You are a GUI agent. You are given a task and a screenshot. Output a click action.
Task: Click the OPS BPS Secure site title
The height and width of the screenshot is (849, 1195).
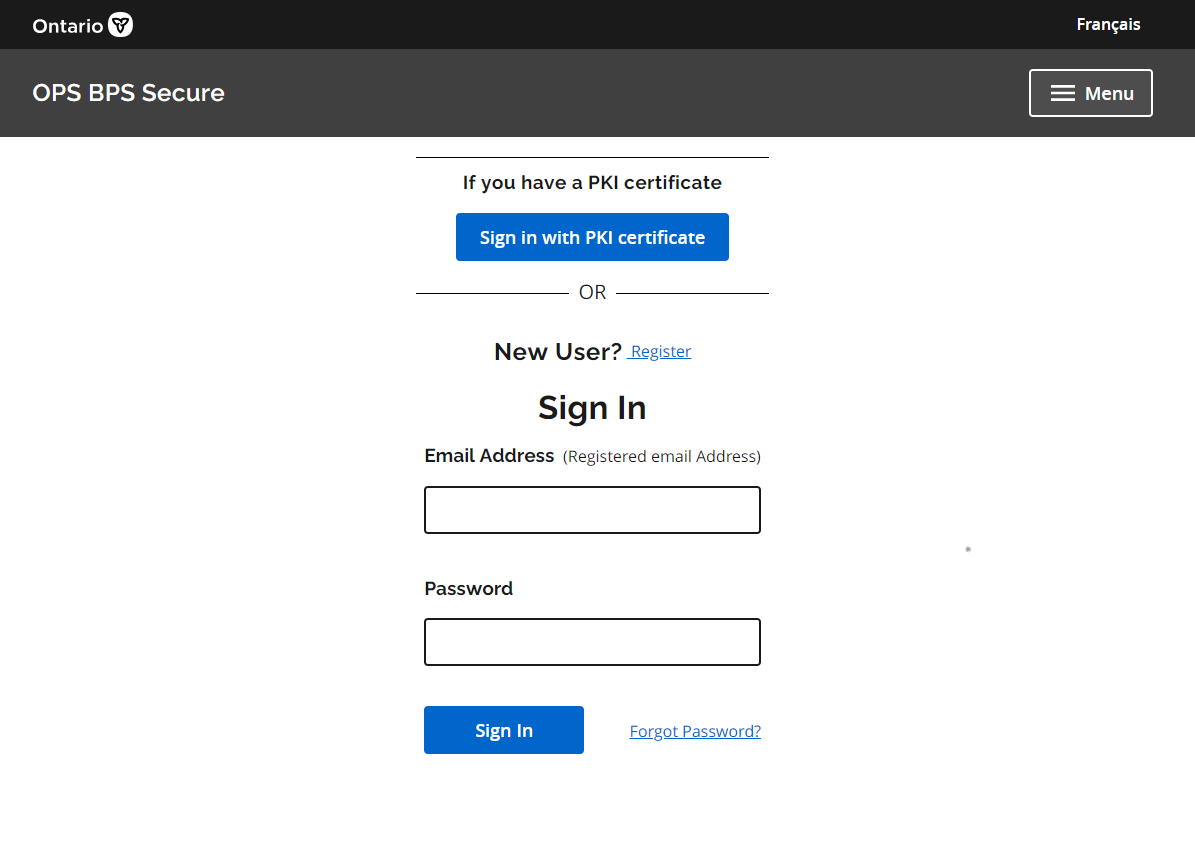click(x=128, y=93)
